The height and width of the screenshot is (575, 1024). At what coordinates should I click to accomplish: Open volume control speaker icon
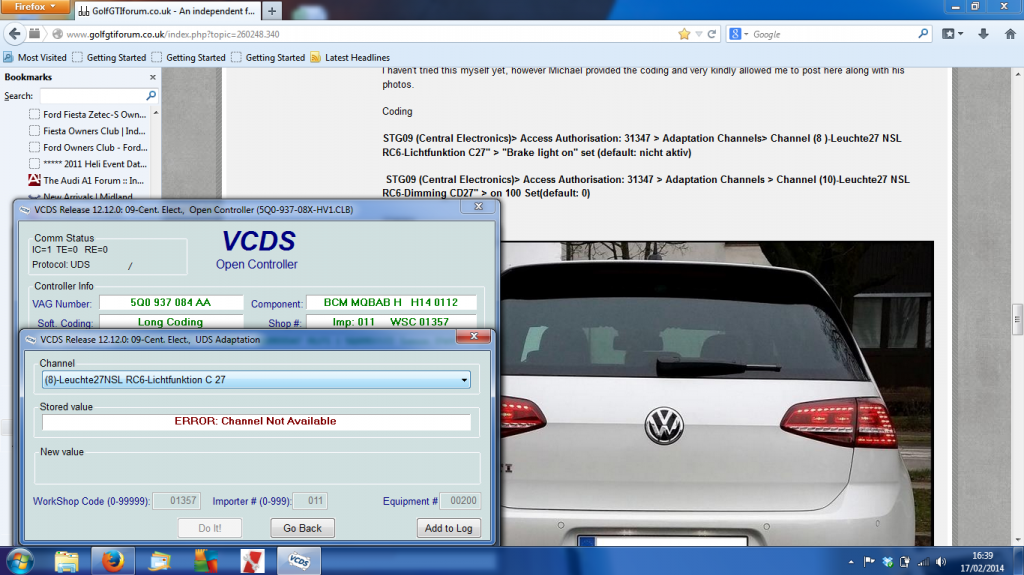(940, 561)
